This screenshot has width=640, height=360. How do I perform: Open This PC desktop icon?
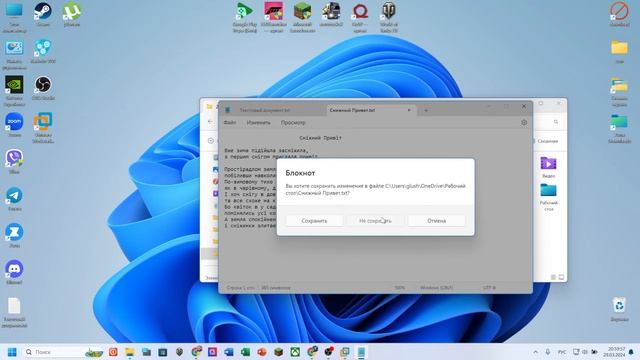(14, 17)
